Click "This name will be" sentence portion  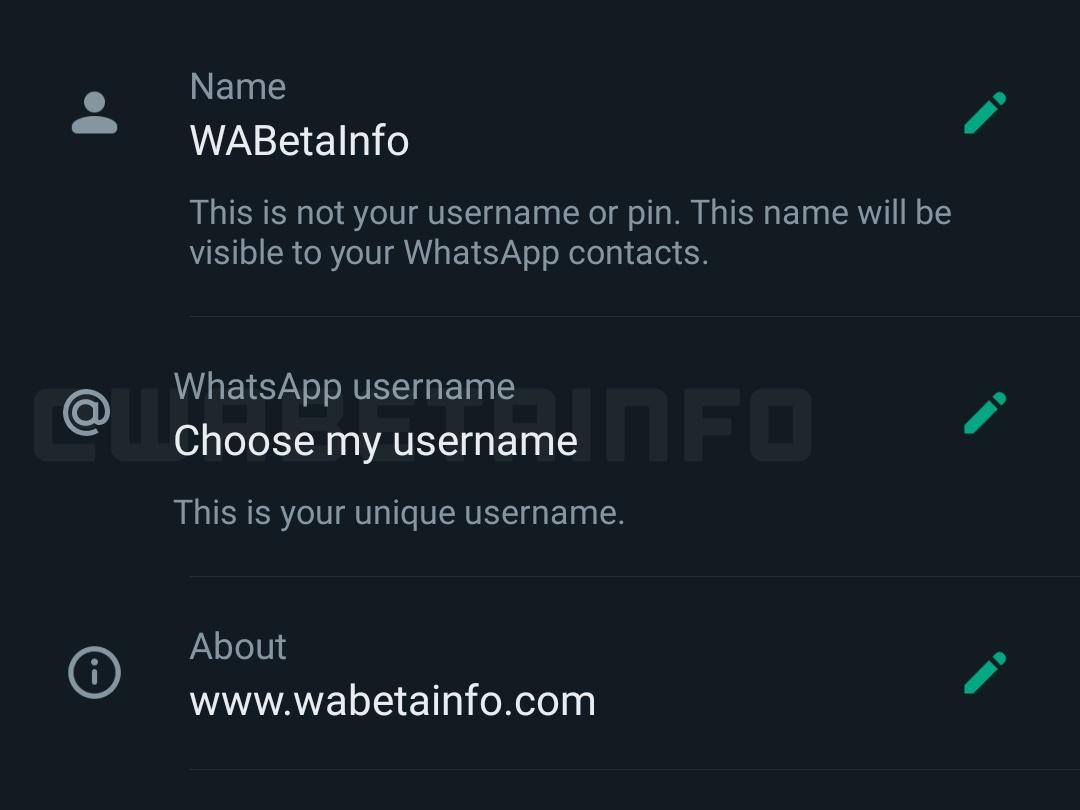pos(821,213)
